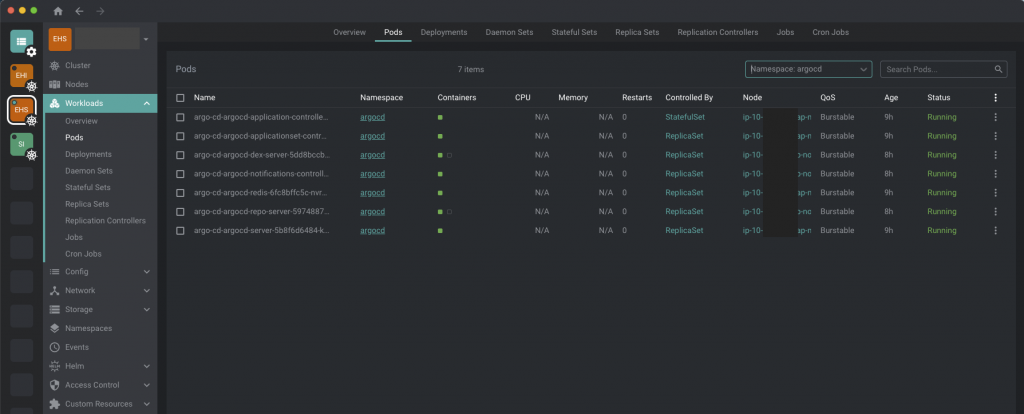Click container status square of dex-server pod

440,155
